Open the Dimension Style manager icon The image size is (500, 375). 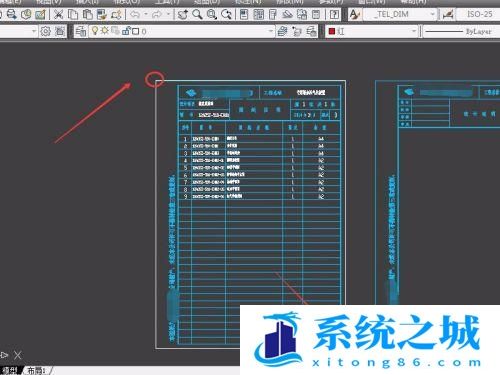448,14
